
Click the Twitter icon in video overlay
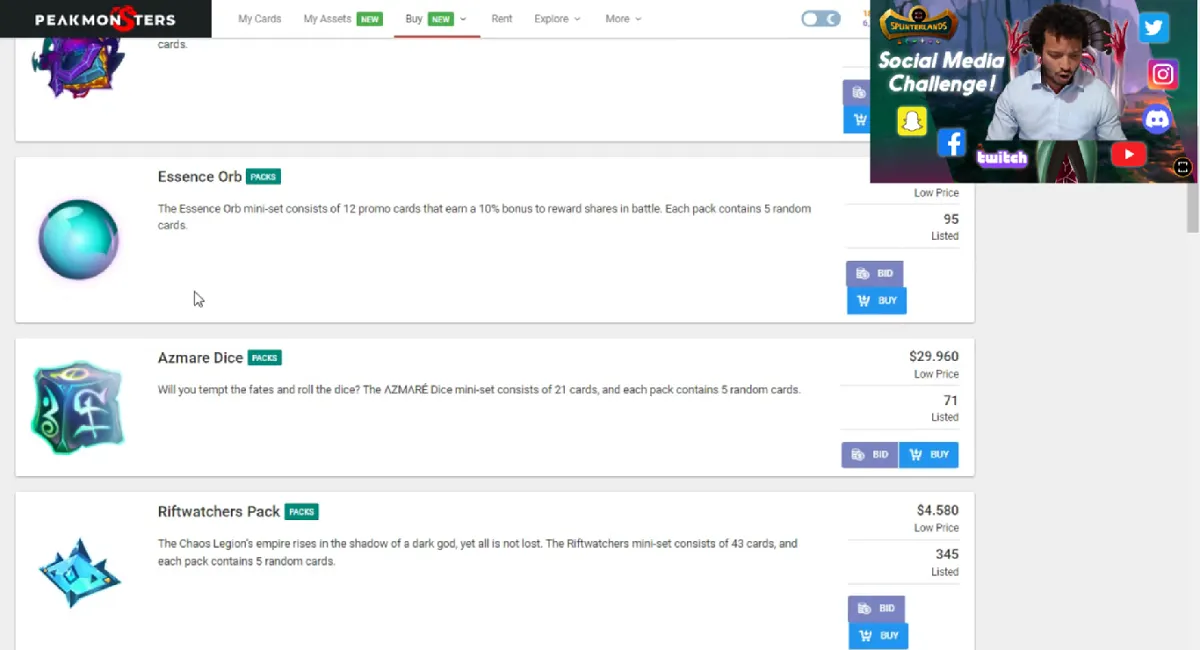(x=1154, y=27)
